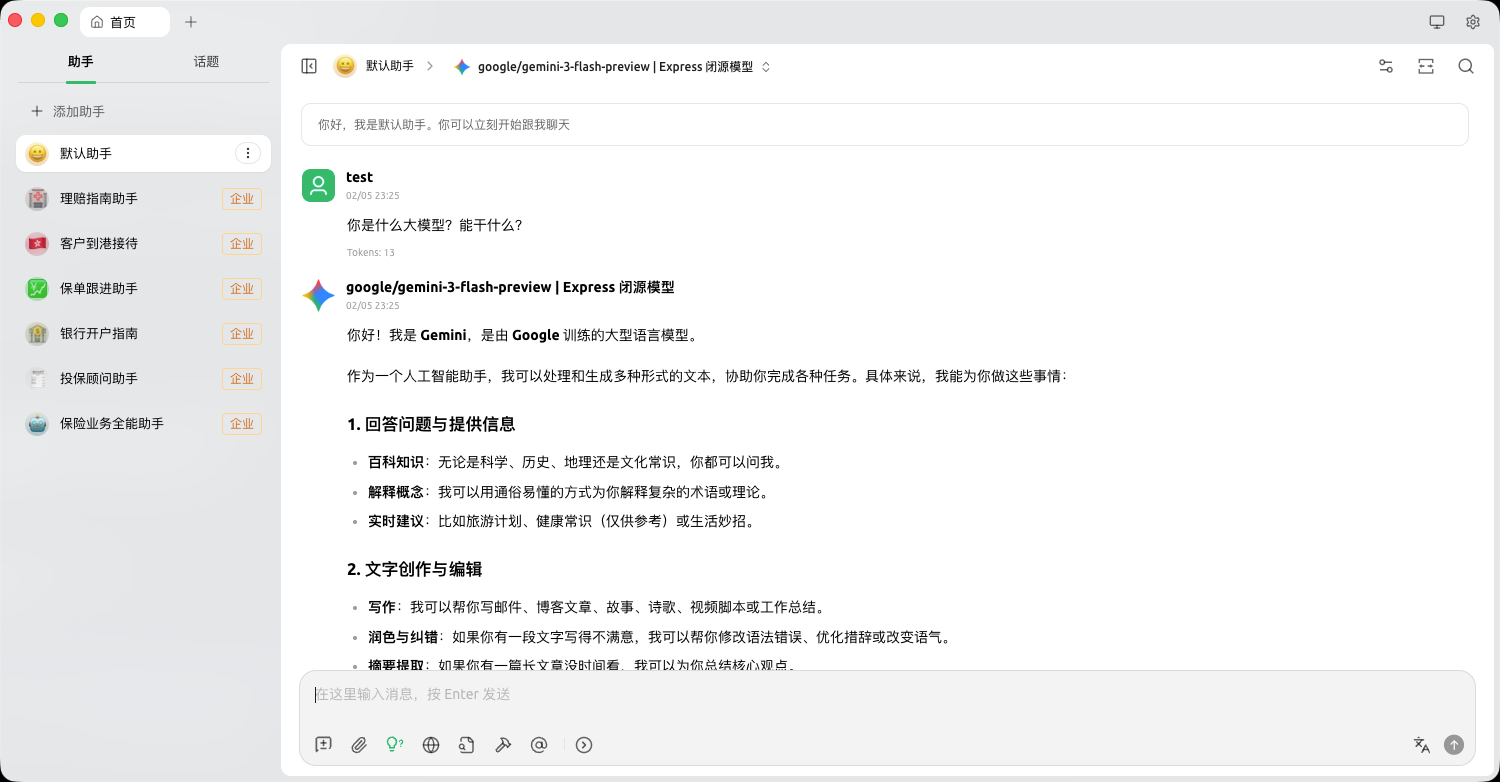Viewport: 1500px width, 782px height.
Task: Toggle thinking mode with the lightbulb icon
Action: tap(394, 744)
